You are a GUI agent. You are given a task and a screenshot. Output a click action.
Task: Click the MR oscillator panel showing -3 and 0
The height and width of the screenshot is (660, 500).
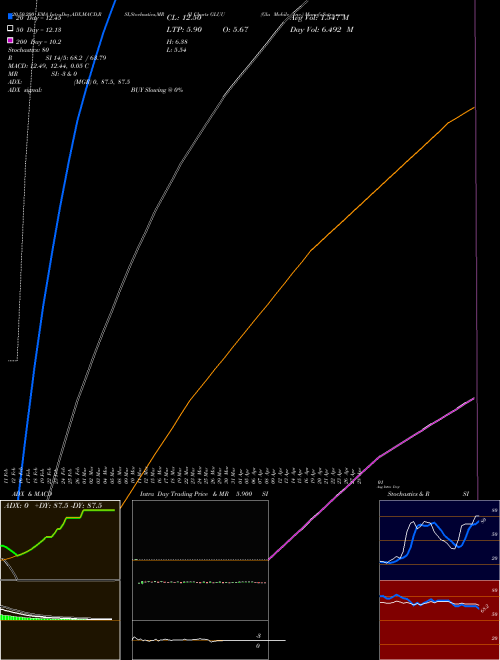click(200, 640)
